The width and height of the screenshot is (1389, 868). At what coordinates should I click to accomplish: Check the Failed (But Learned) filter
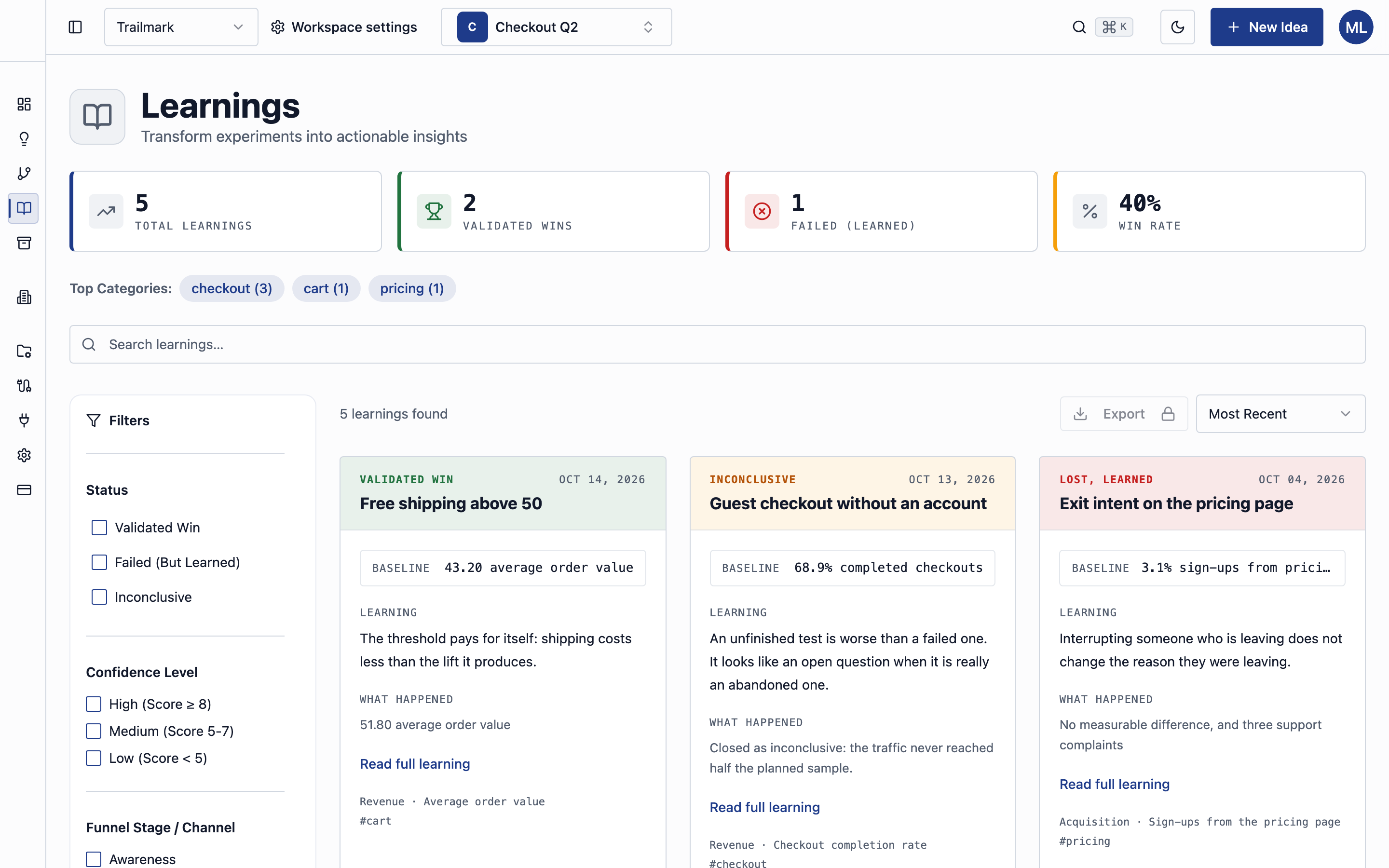(x=99, y=562)
